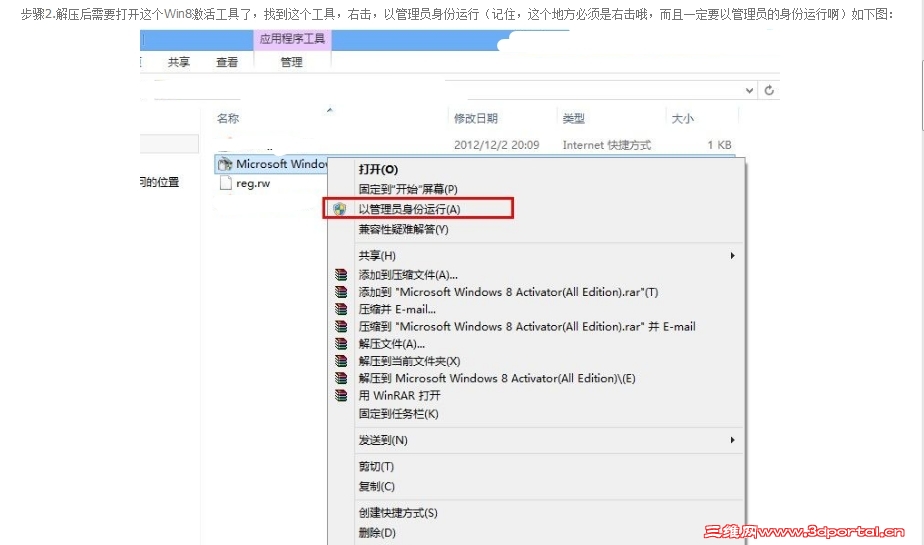Expand the 共享(H) submenu arrow
The height and width of the screenshot is (545, 924).
(x=732, y=256)
